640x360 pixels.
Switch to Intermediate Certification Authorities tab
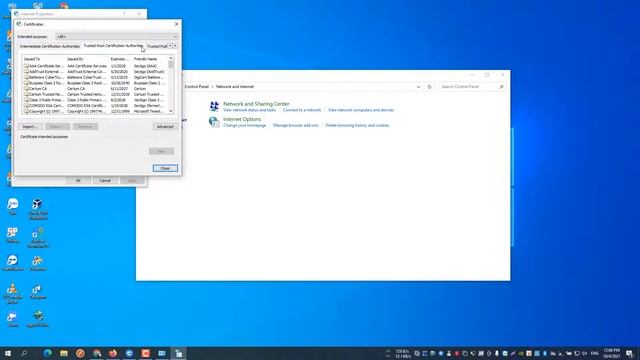(50, 46)
